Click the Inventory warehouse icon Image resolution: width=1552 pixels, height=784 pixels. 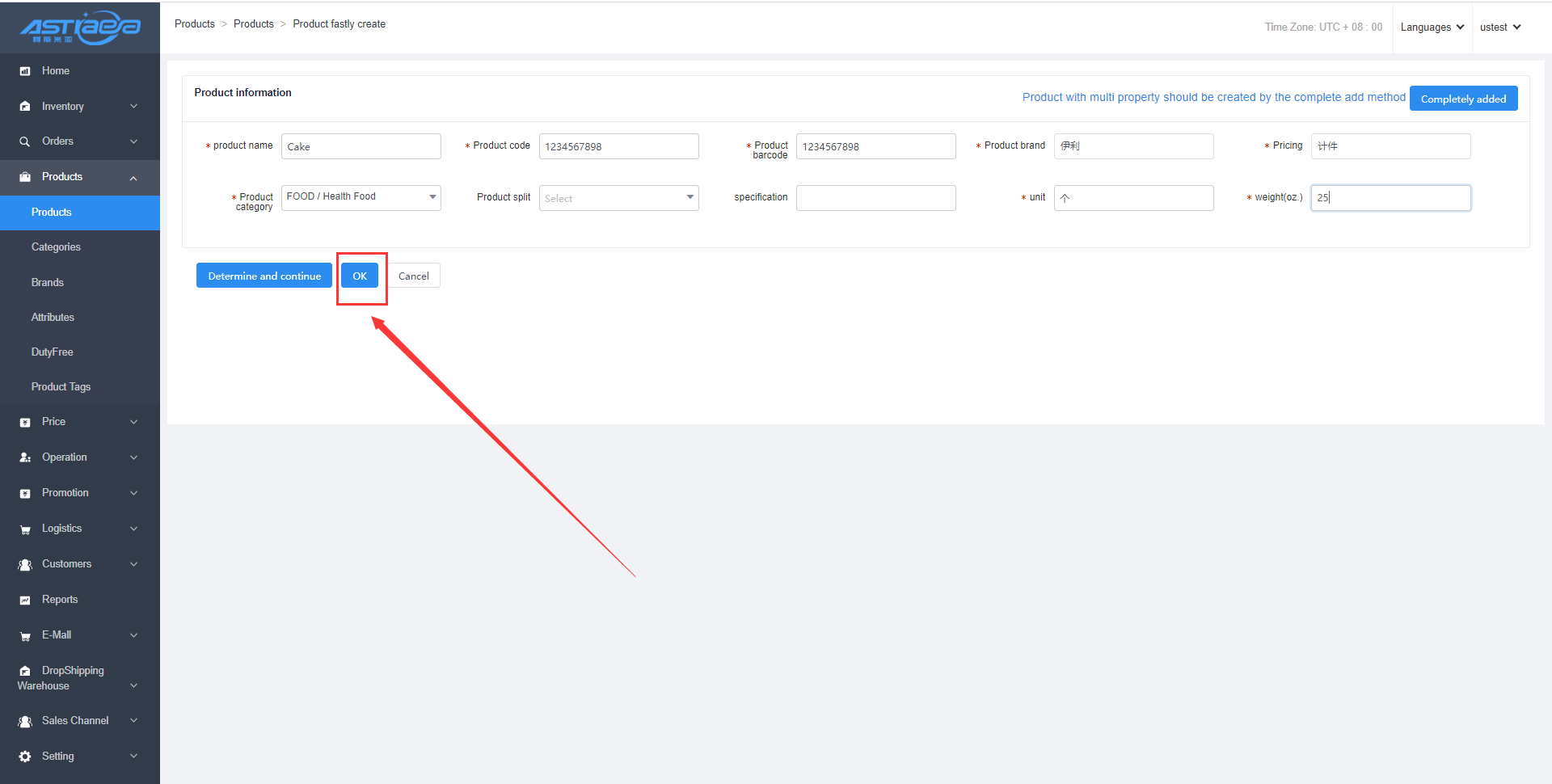25,107
